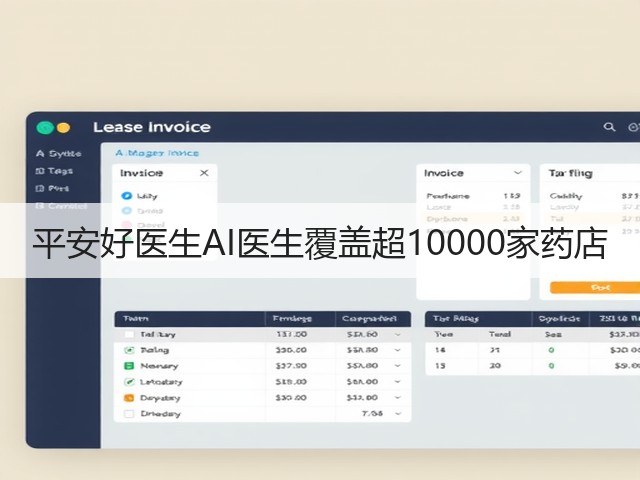The width and height of the screenshot is (640, 480).
Task: Click the $18.00 value in Letostary row
Action: point(291,382)
